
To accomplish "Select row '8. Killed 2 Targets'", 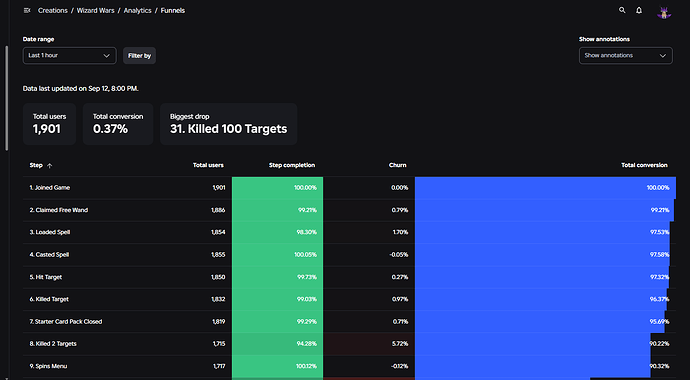I will (x=349, y=344).
